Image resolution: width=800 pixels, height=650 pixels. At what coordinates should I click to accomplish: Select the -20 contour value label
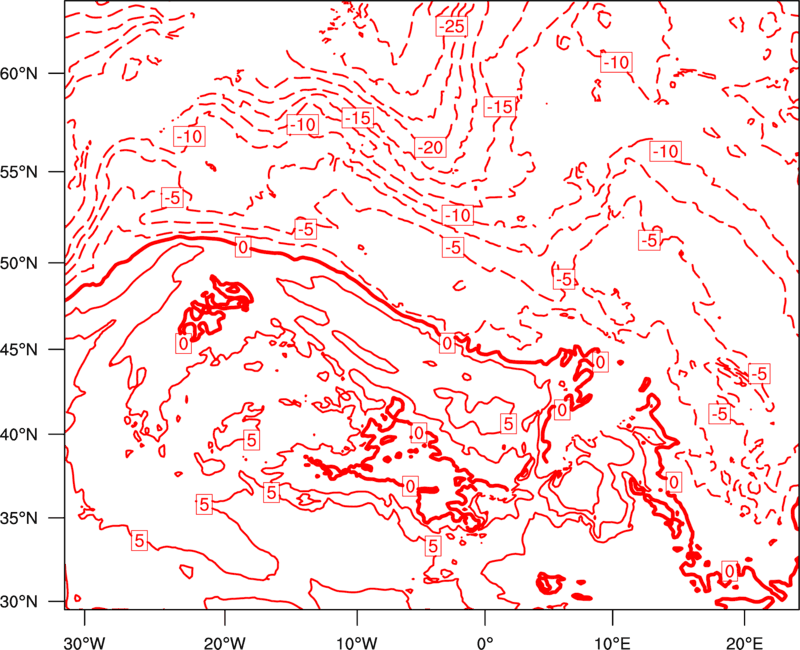pyautogui.click(x=431, y=148)
